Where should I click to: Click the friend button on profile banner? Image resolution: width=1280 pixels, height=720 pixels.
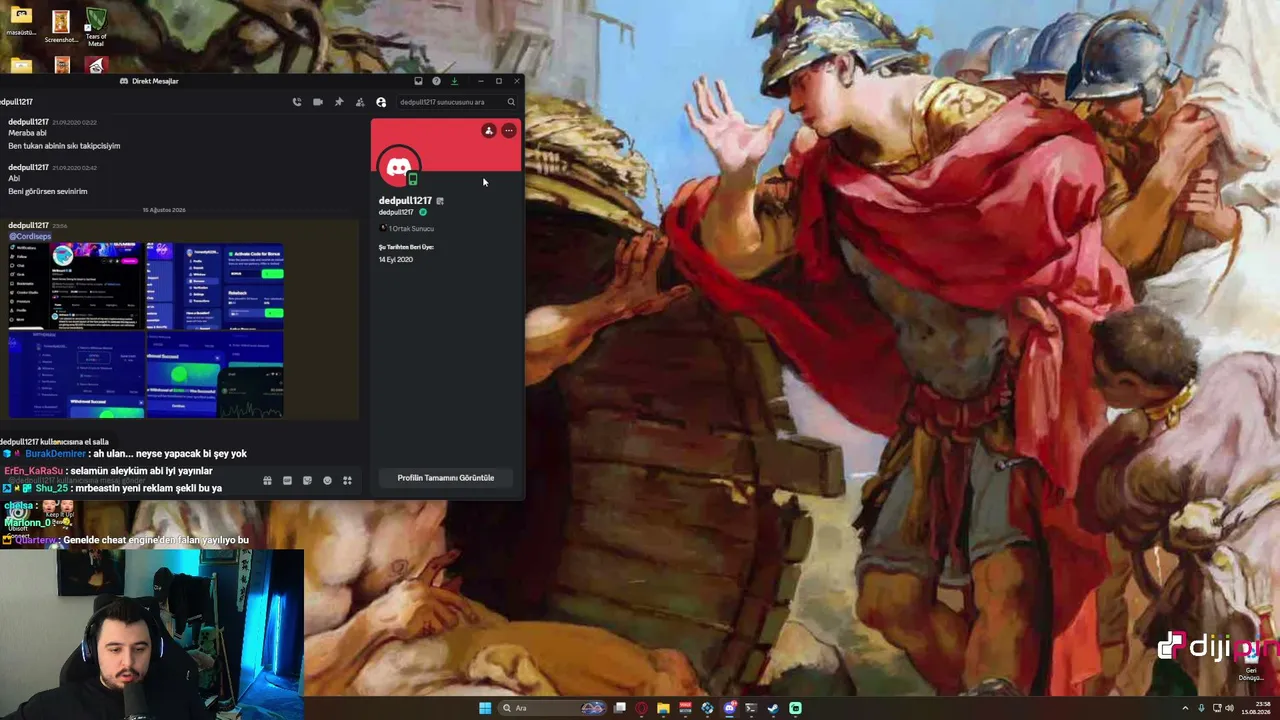tap(489, 131)
